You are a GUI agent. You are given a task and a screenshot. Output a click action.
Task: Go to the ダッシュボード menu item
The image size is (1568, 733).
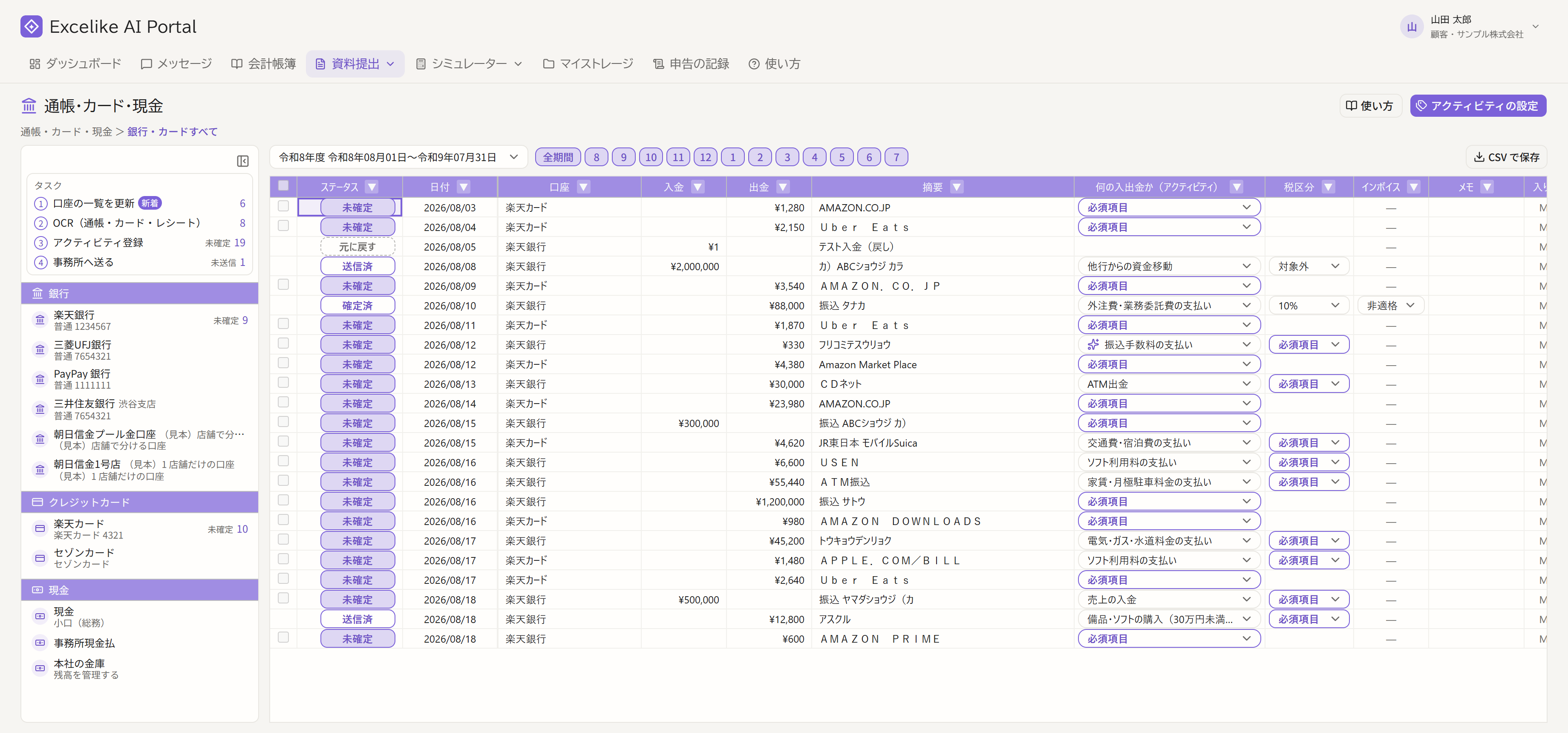point(75,64)
